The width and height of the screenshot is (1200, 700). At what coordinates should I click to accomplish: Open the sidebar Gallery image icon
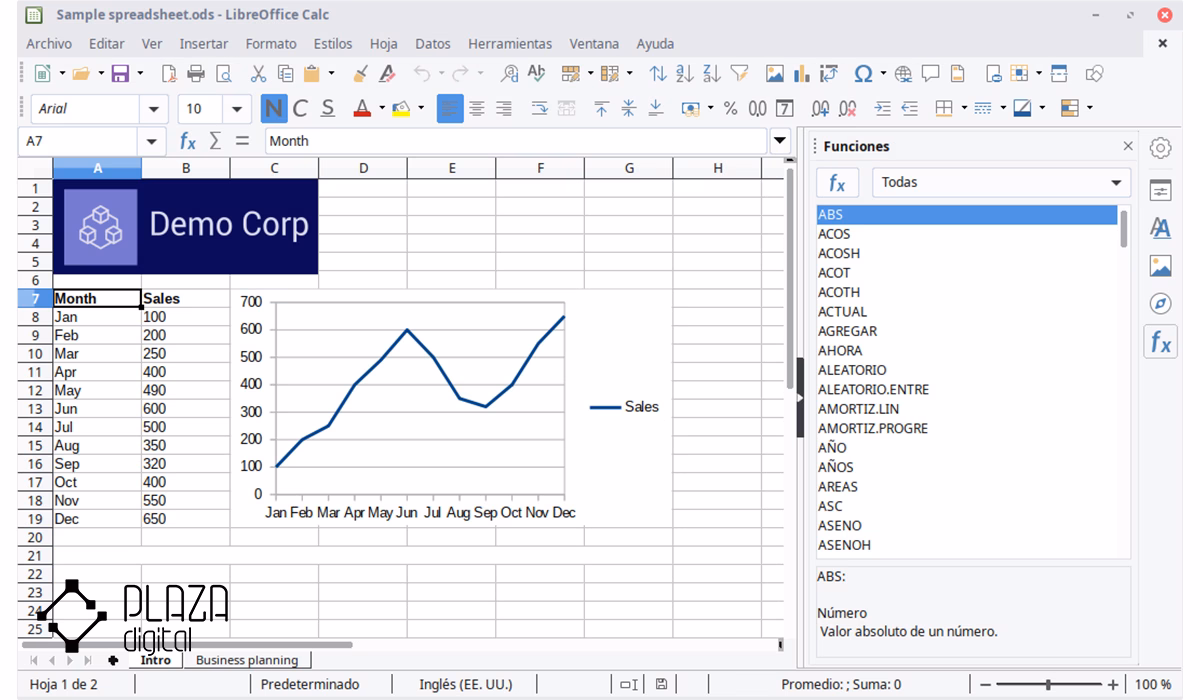point(1160,266)
